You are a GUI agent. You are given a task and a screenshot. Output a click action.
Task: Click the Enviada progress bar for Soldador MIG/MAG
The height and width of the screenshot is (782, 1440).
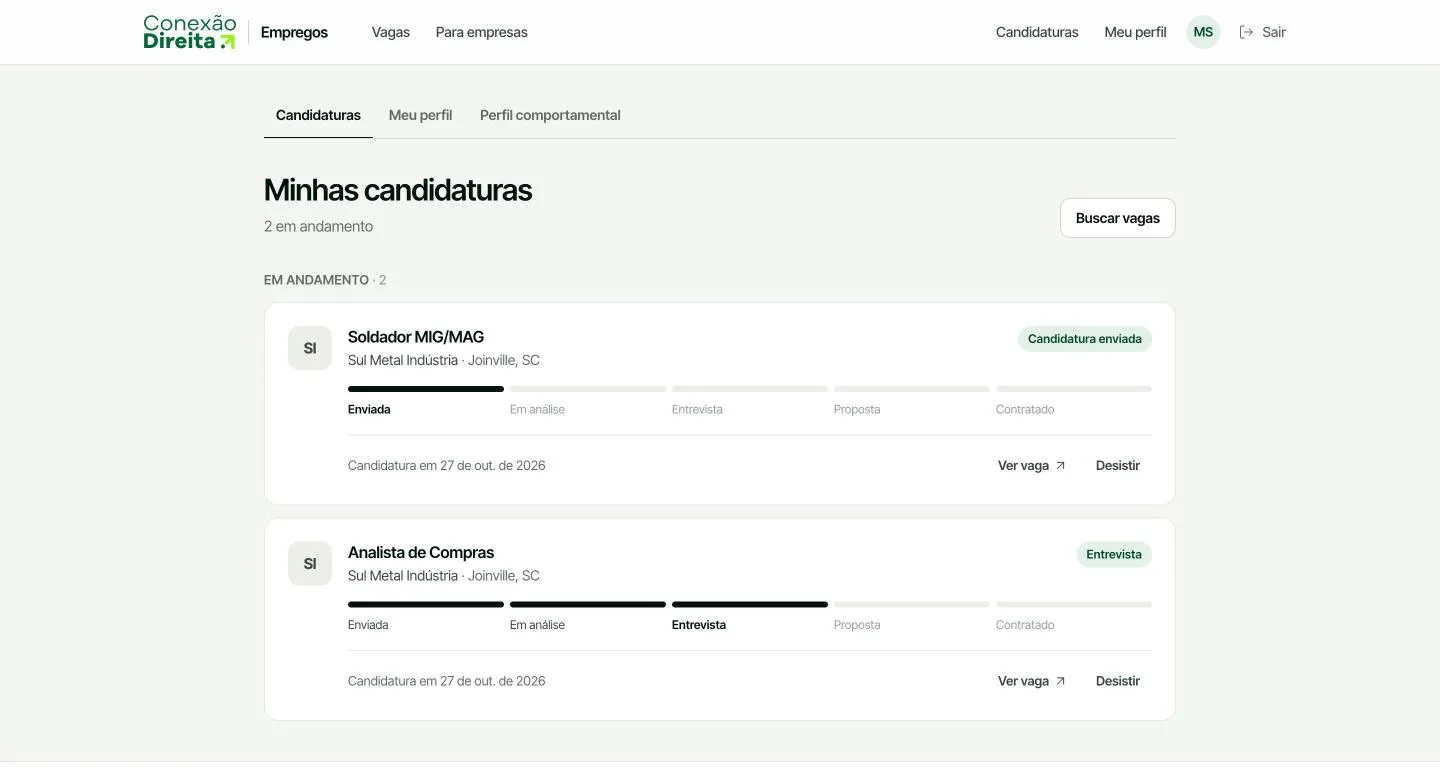pyautogui.click(x=426, y=389)
